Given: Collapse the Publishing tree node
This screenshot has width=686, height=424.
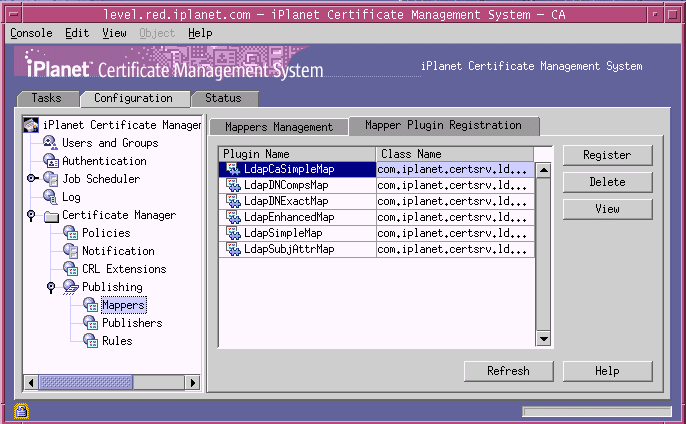Looking at the screenshot, I should pos(51,287).
